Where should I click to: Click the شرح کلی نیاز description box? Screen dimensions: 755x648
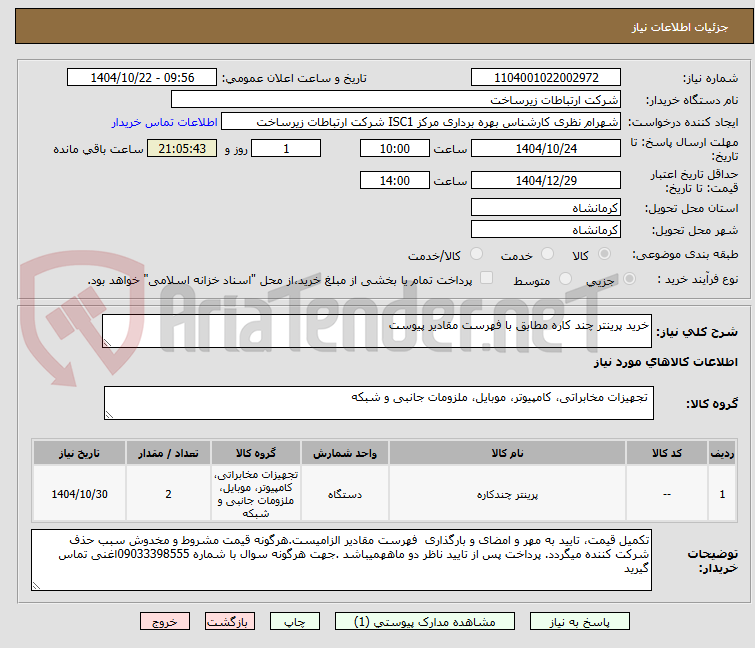pyautogui.click(x=377, y=331)
